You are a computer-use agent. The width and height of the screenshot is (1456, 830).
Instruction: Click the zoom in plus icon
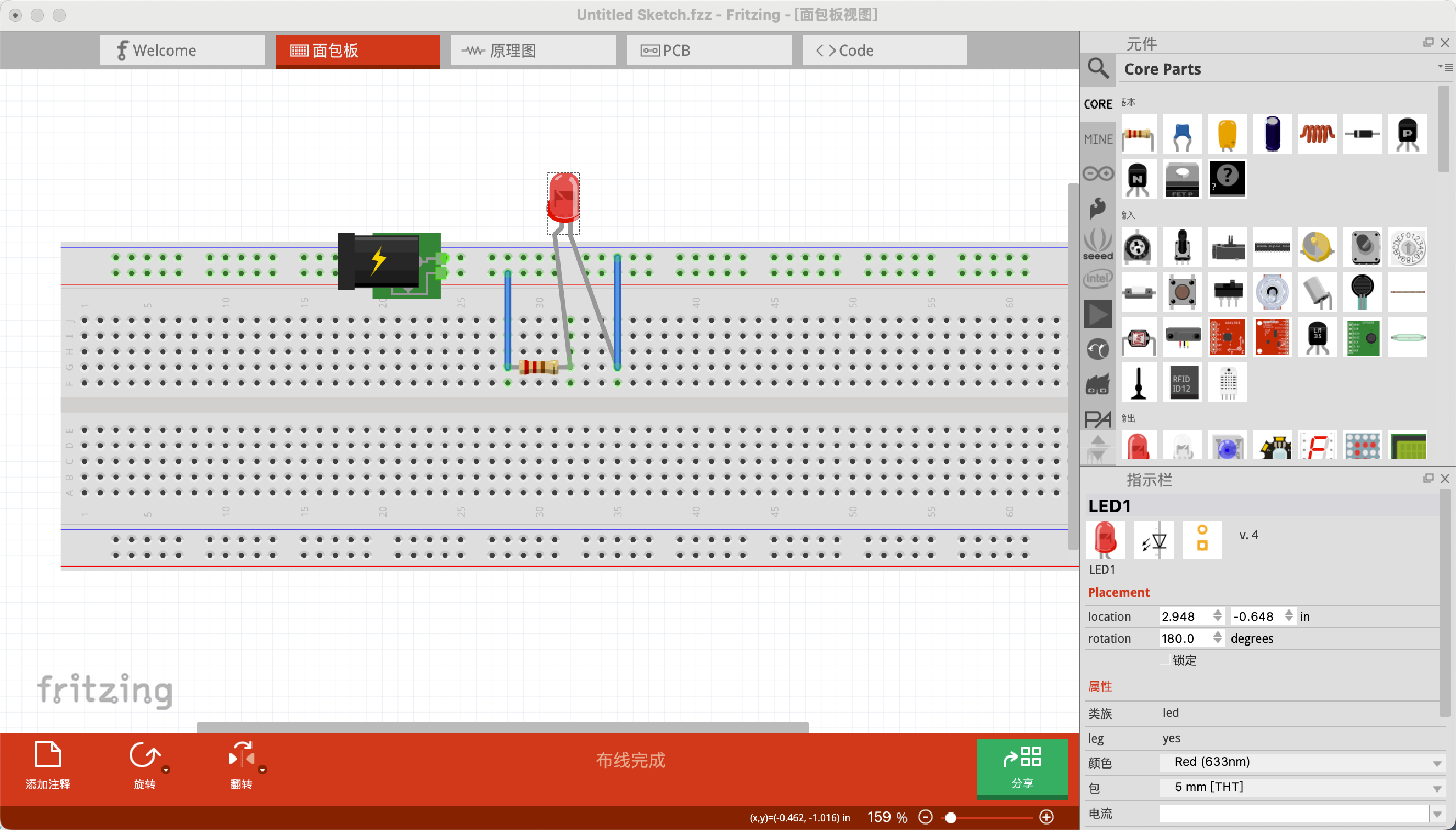pyautogui.click(x=1046, y=817)
